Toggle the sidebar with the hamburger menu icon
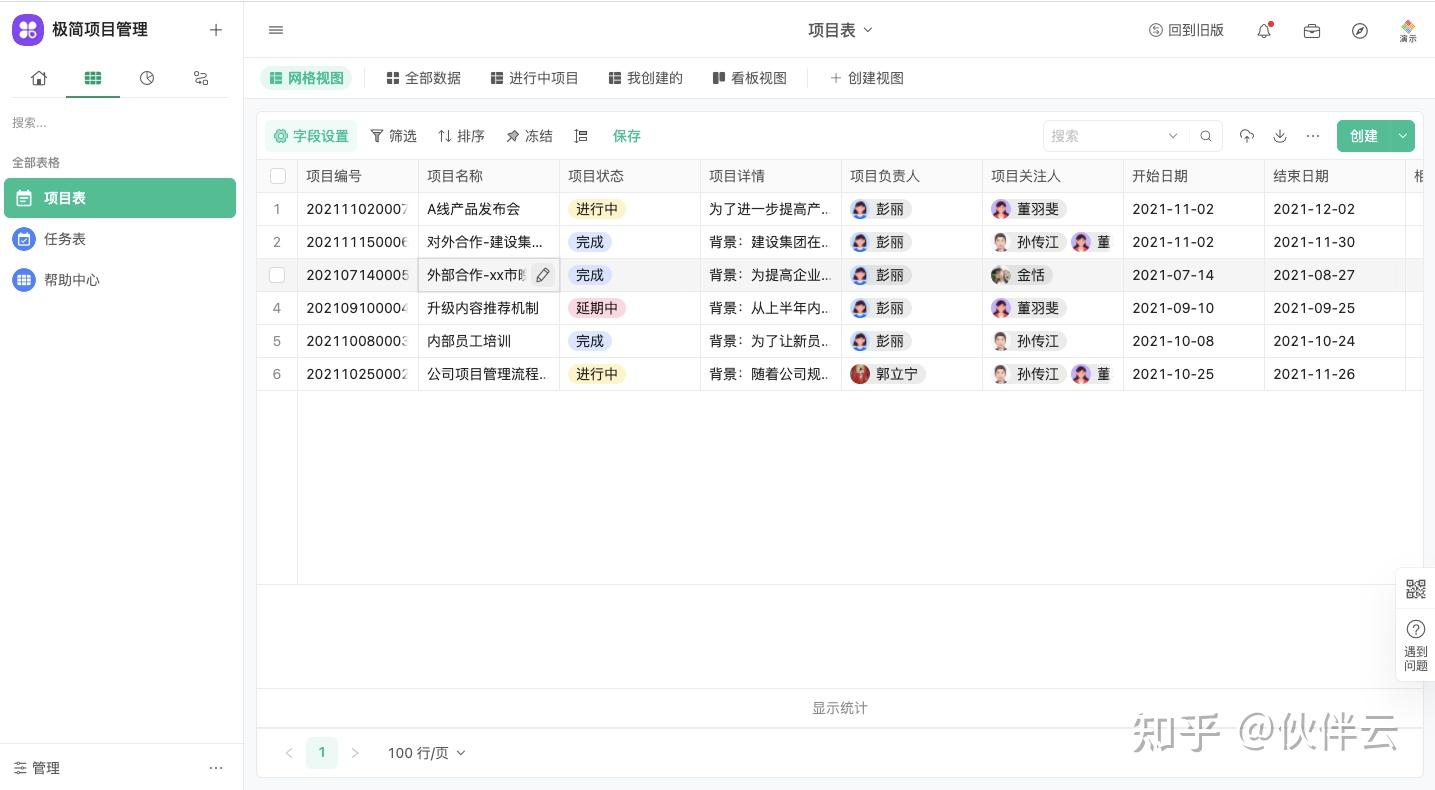This screenshot has height=790, width=1435. coord(276,30)
